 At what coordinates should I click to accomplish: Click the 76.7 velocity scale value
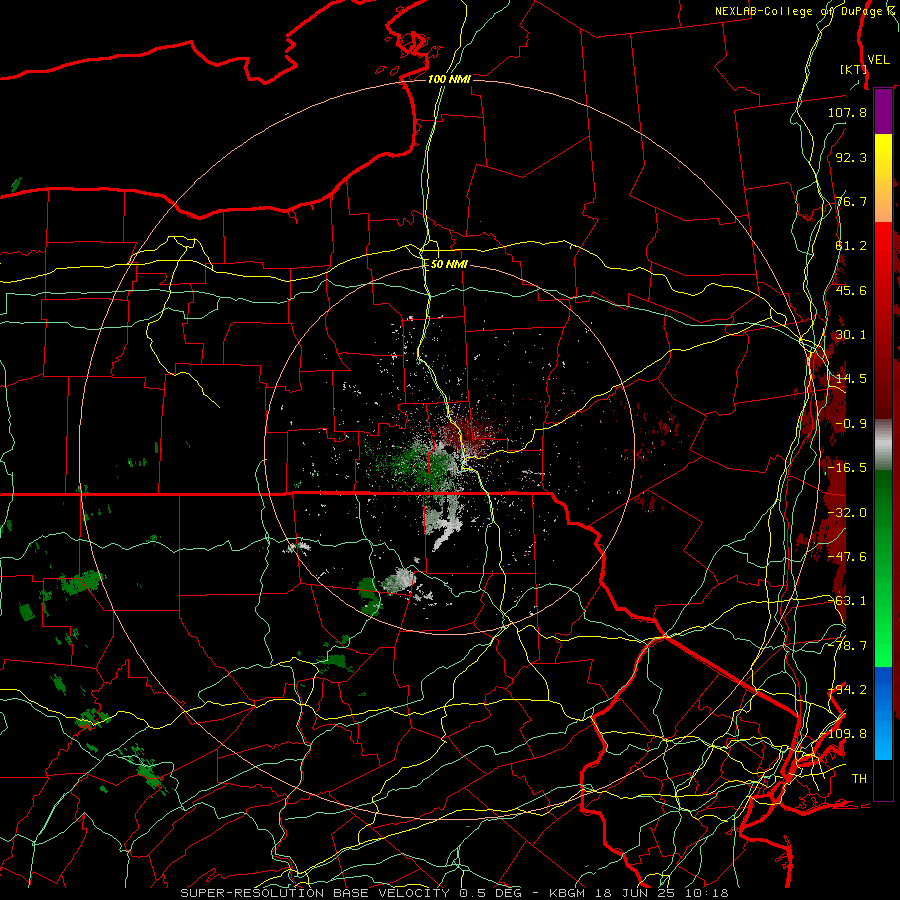(x=851, y=201)
